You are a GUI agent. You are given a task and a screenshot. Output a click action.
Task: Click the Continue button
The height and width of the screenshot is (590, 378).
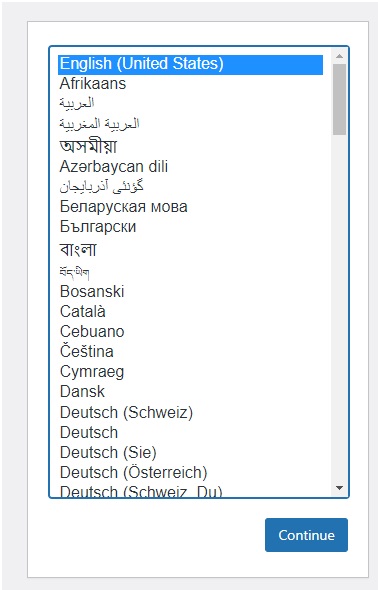click(306, 535)
